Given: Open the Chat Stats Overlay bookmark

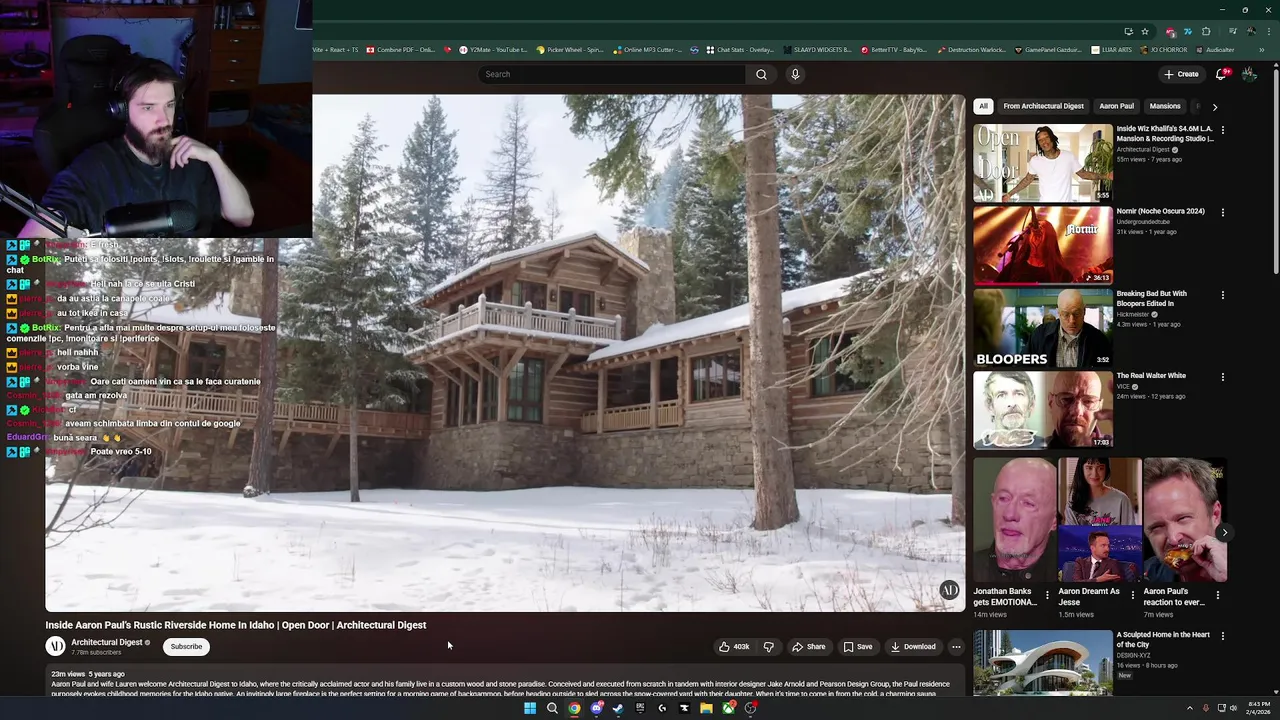Looking at the screenshot, I should tap(740, 50).
